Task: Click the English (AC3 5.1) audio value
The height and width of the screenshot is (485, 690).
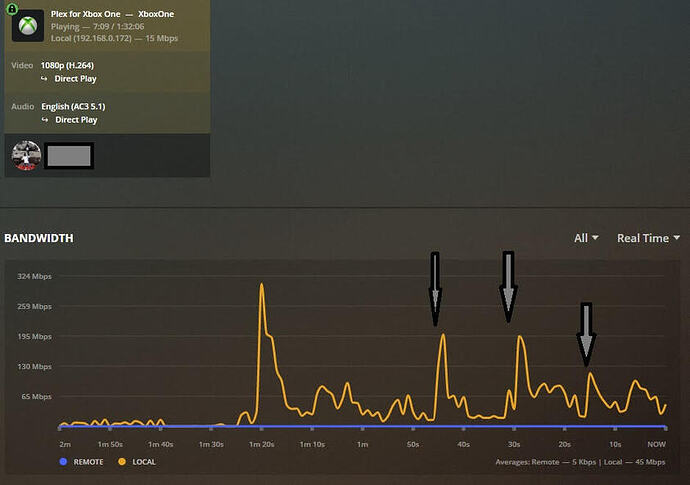Action: (73, 107)
